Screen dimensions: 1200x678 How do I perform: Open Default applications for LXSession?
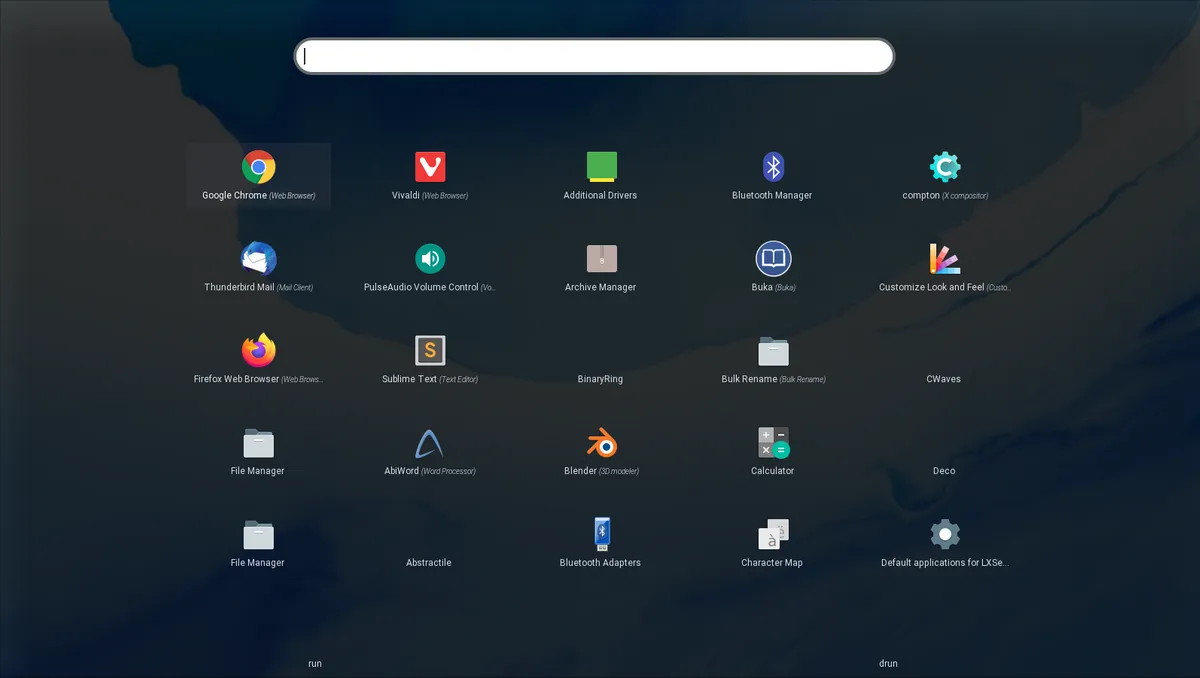click(945, 544)
